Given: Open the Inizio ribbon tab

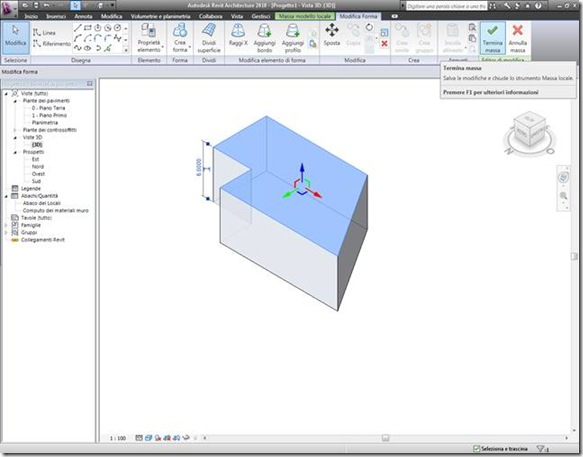Looking at the screenshot, I should 31,16.
